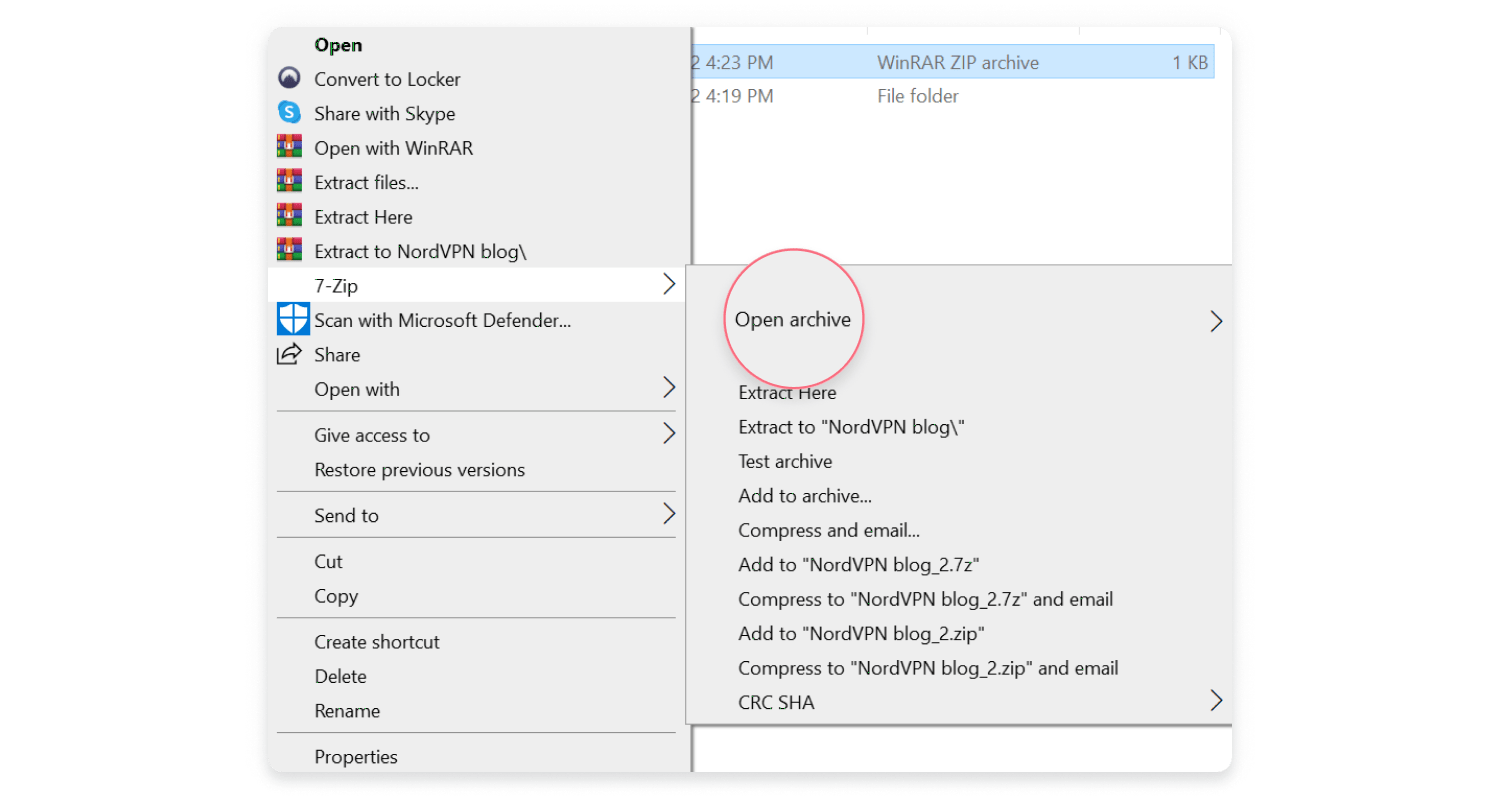Select Open with entry

[356, 389]
